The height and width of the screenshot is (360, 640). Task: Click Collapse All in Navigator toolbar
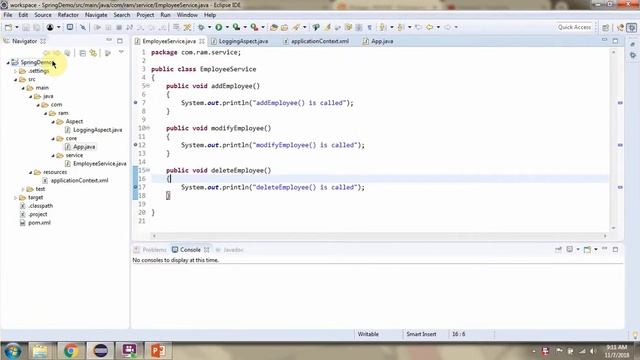(x=82, y=53)
